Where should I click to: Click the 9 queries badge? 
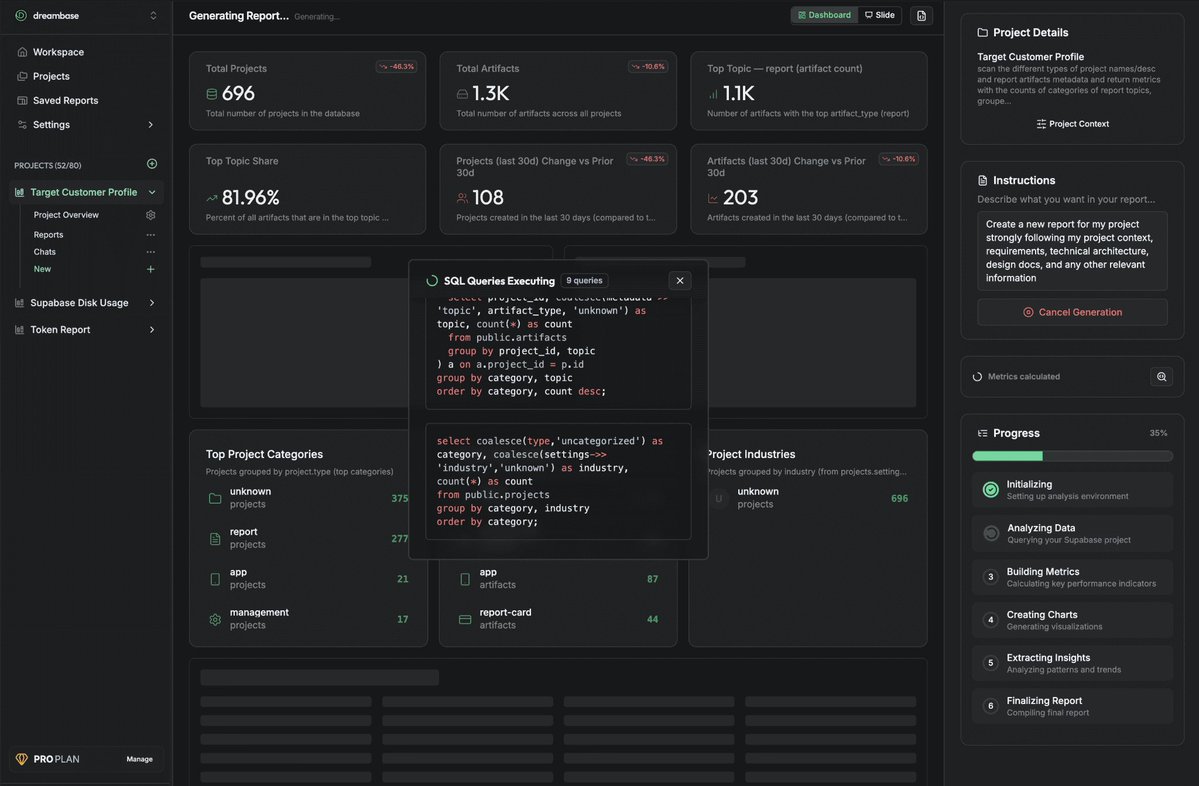(584, 281)
